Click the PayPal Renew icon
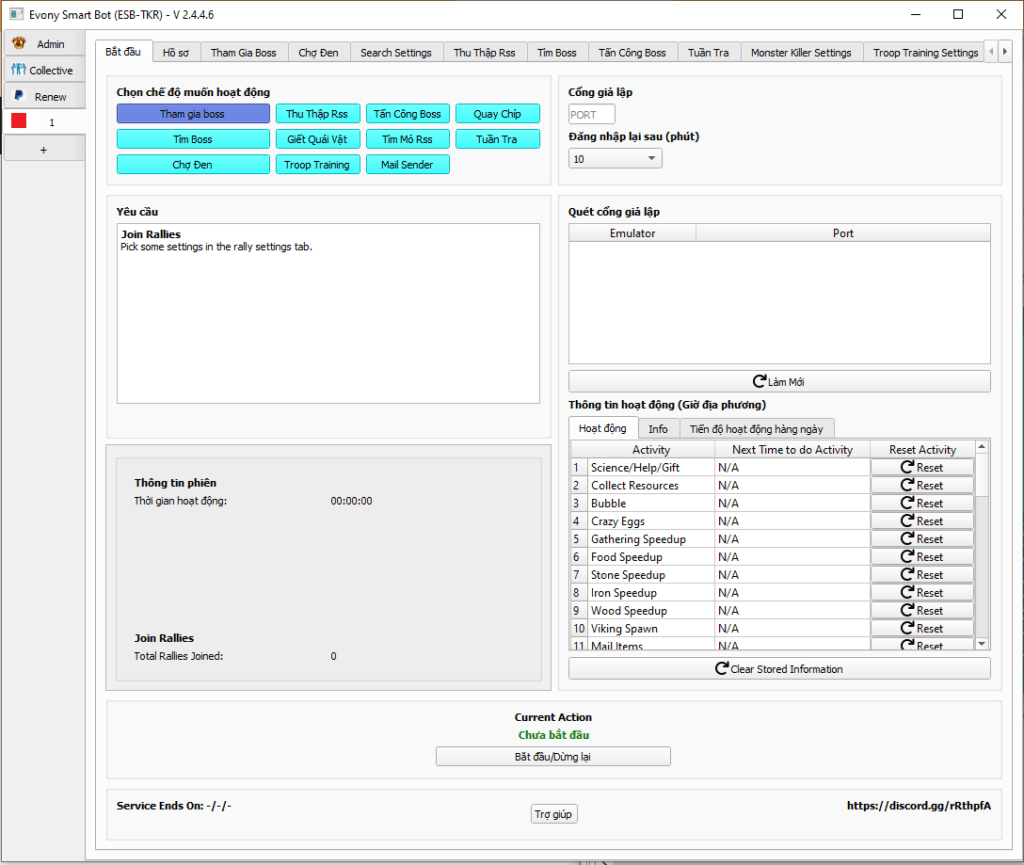 coord(18,96)
